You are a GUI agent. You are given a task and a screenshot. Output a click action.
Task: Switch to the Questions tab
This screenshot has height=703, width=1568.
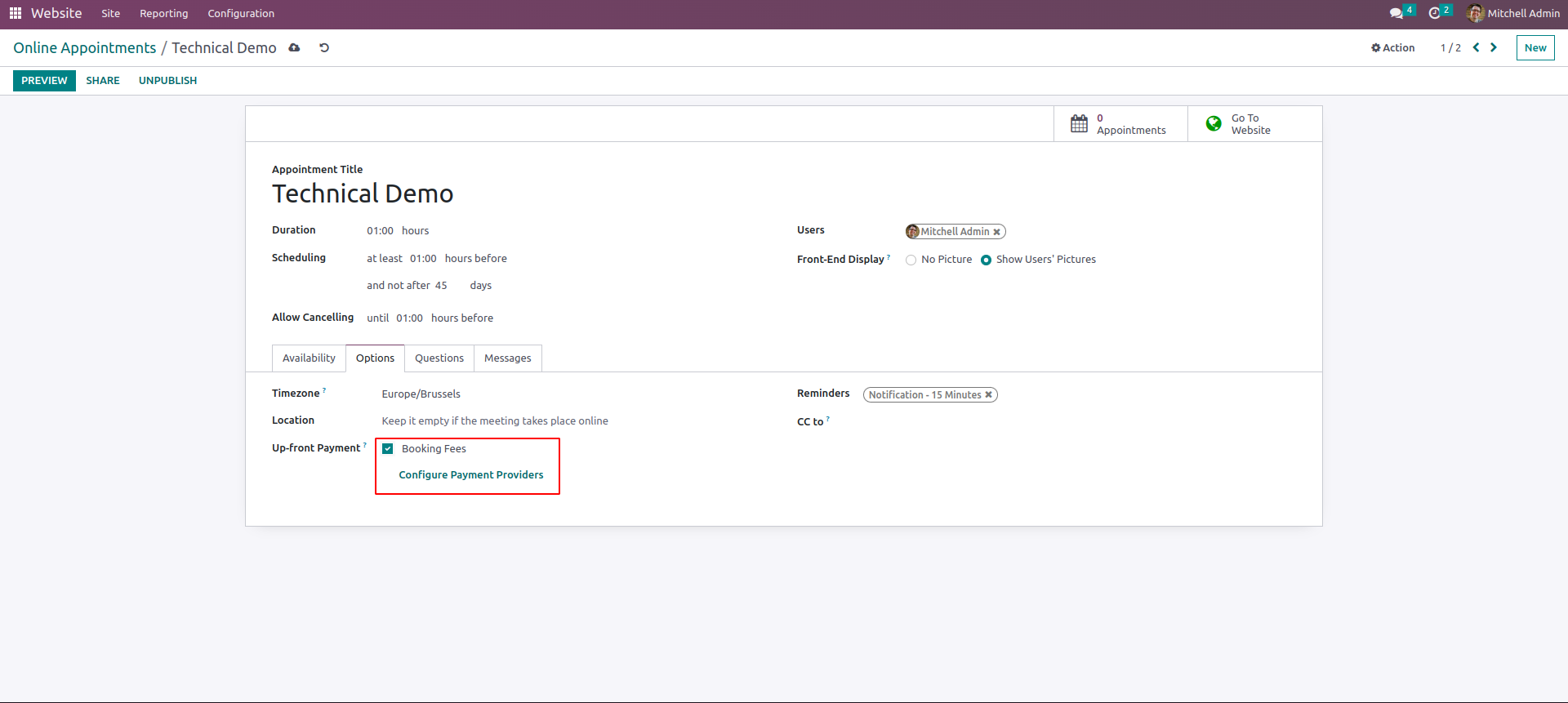click(439, 358)
